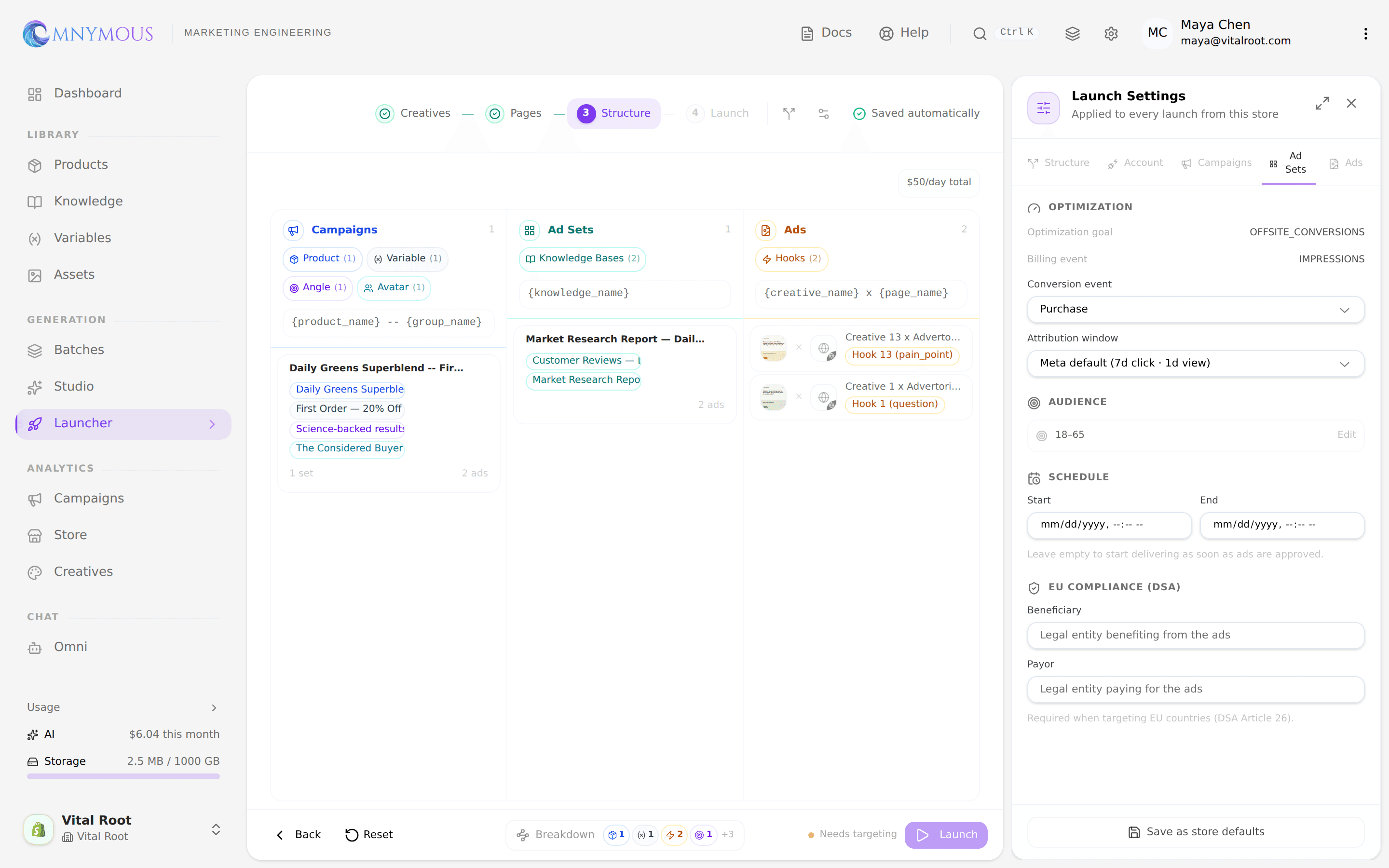1389x868 pixels.
Task: Edit the 18-65 audience
Action: pyautogui.click(x=1346, y=435)
